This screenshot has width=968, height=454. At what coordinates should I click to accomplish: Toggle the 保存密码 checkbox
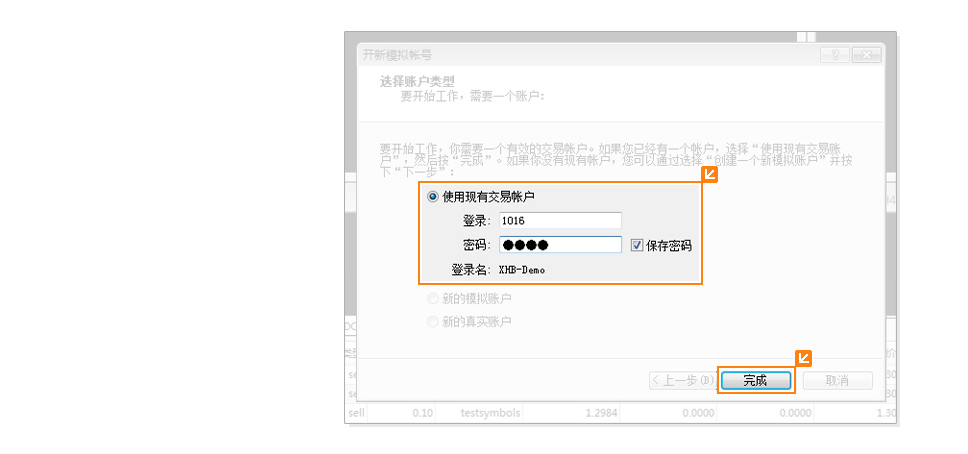637,245
